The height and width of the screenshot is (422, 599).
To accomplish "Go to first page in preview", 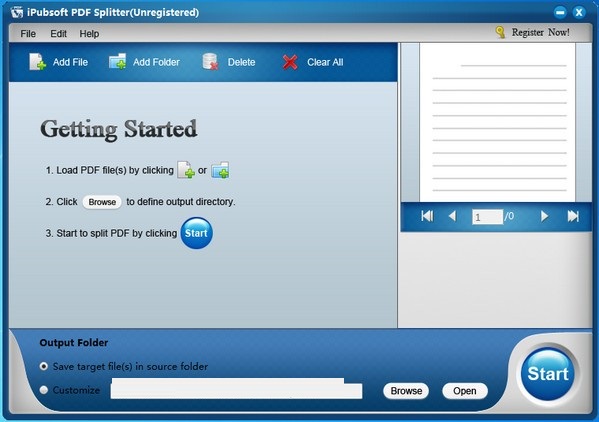I will pyautogui.click(x=427, y=216).
